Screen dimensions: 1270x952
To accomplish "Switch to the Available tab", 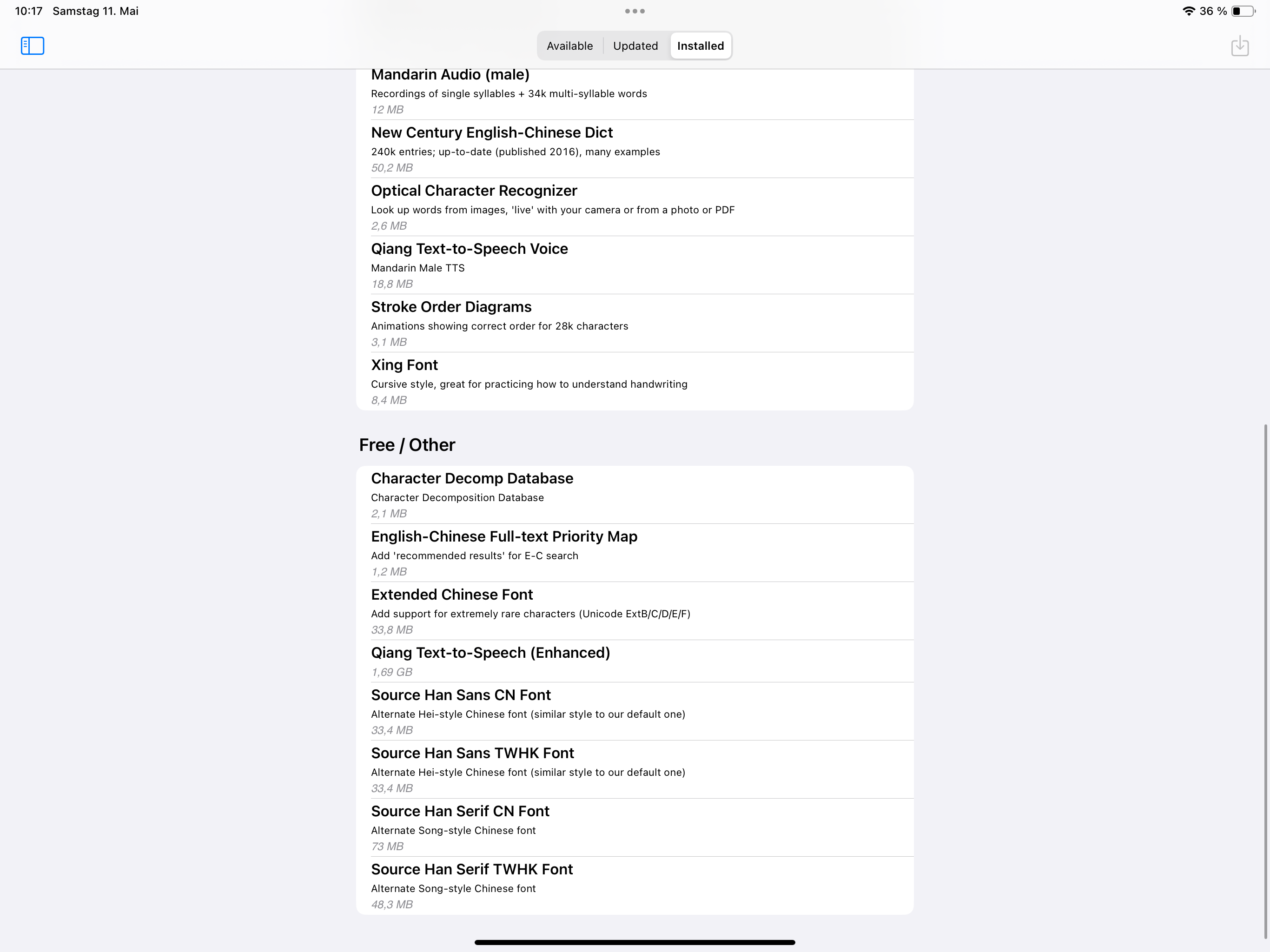I will point(569,46).
